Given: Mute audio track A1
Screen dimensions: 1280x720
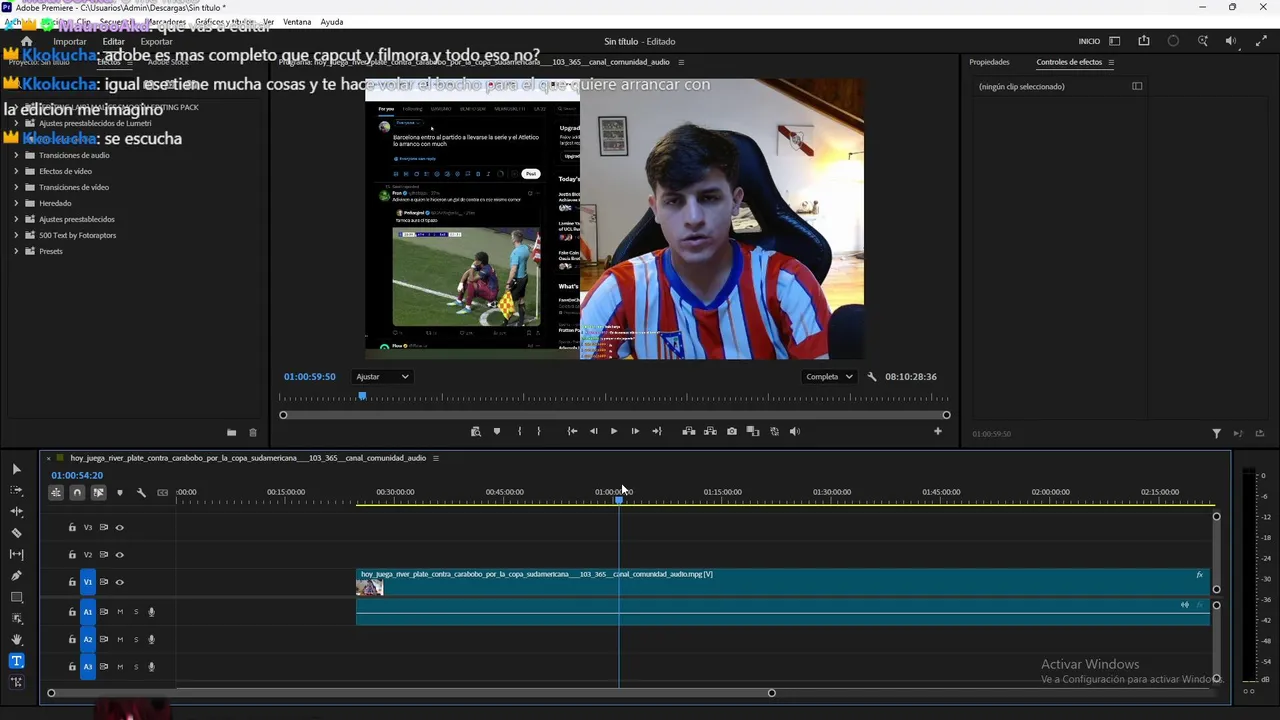Looking at the screenshot, I should [120, 612].
